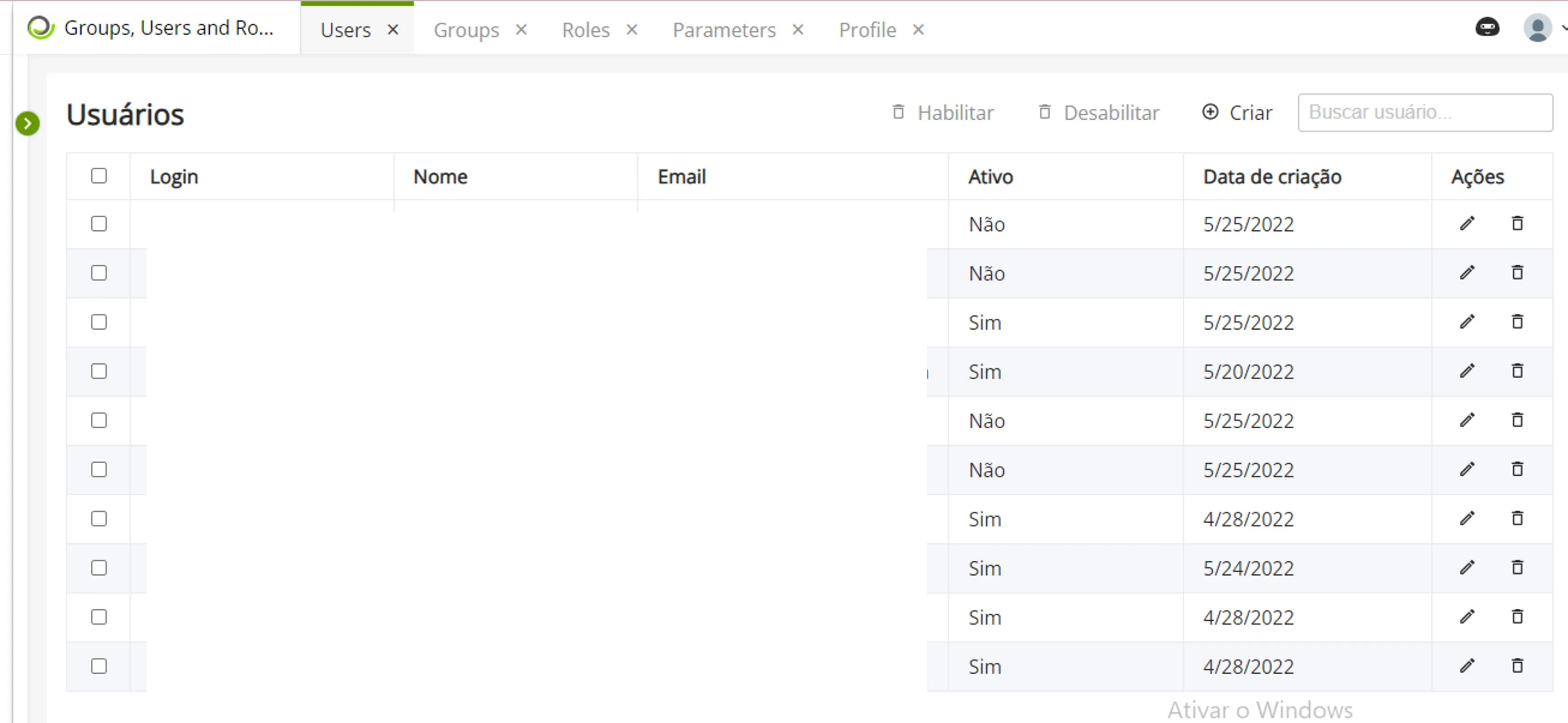Click the trash icon in the last row
The image size is (1568, 723).
pos(1517,666)
